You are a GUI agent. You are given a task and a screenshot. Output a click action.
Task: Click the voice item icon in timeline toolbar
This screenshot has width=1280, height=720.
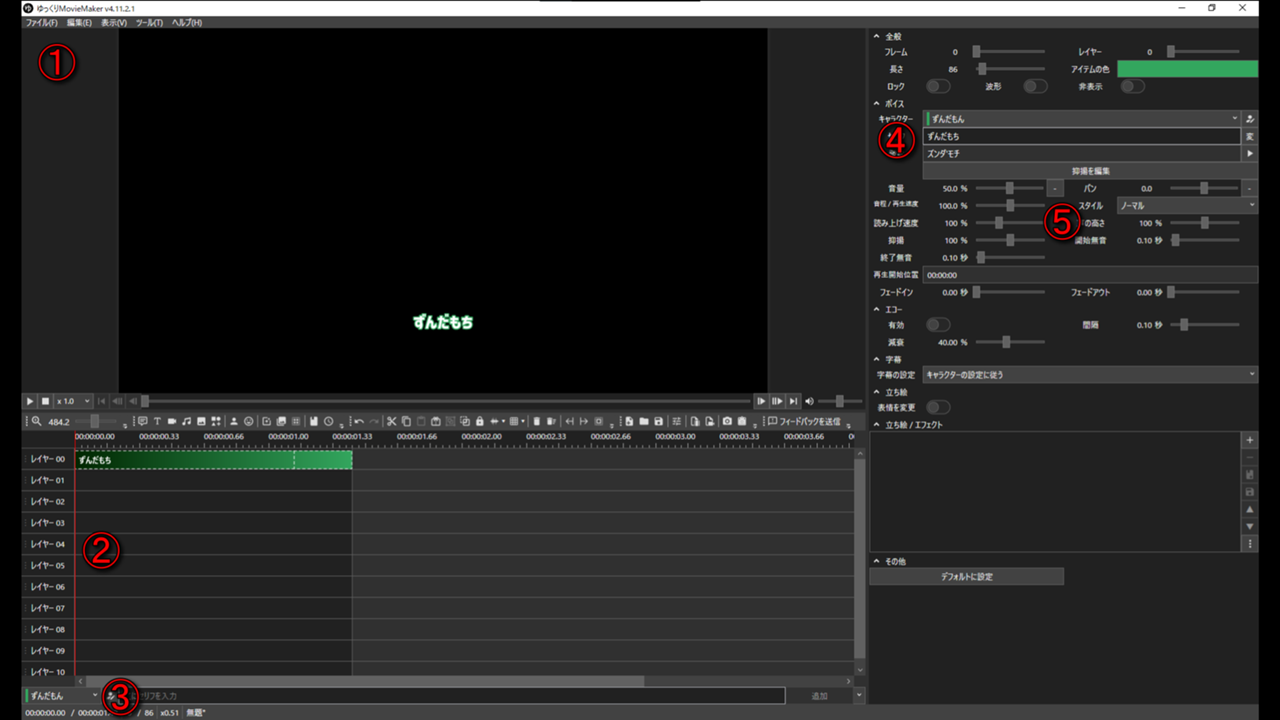(142, 422)
